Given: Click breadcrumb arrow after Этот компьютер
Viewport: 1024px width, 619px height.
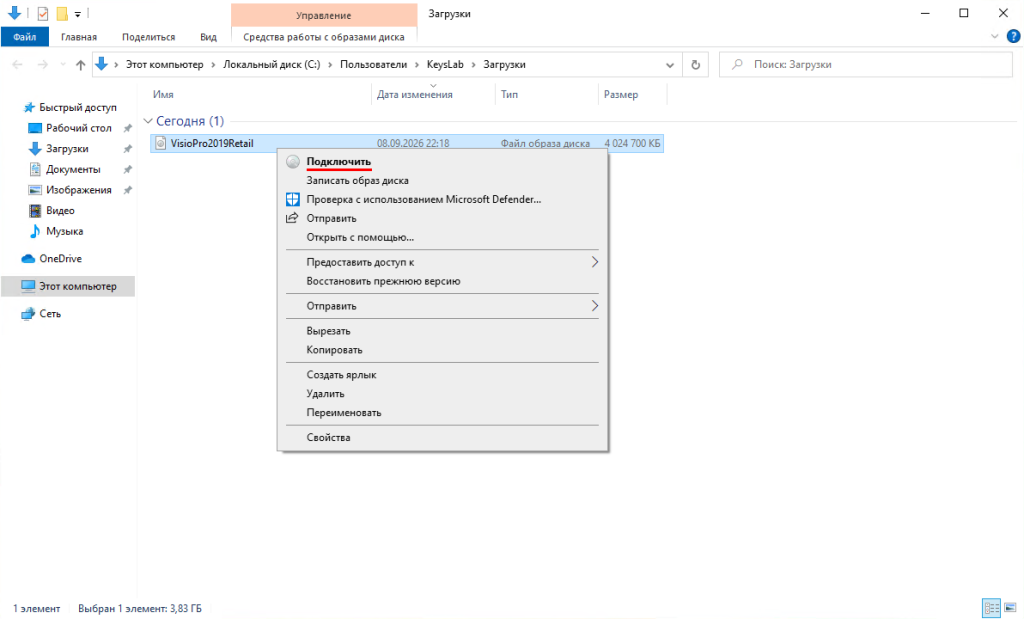Looking at the screenshot, I should pos(214,65).
